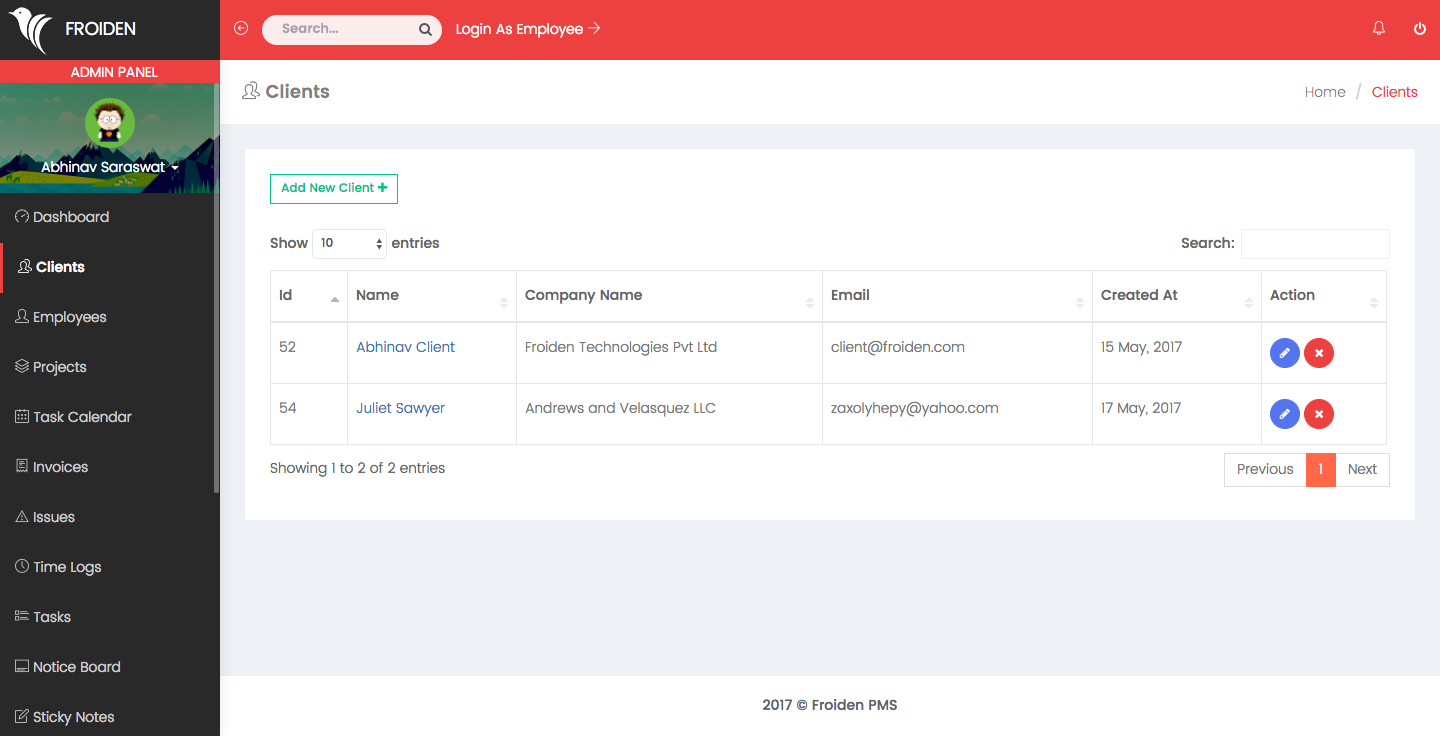Delete the Juliet Sawyer row

coord(1319,414)
